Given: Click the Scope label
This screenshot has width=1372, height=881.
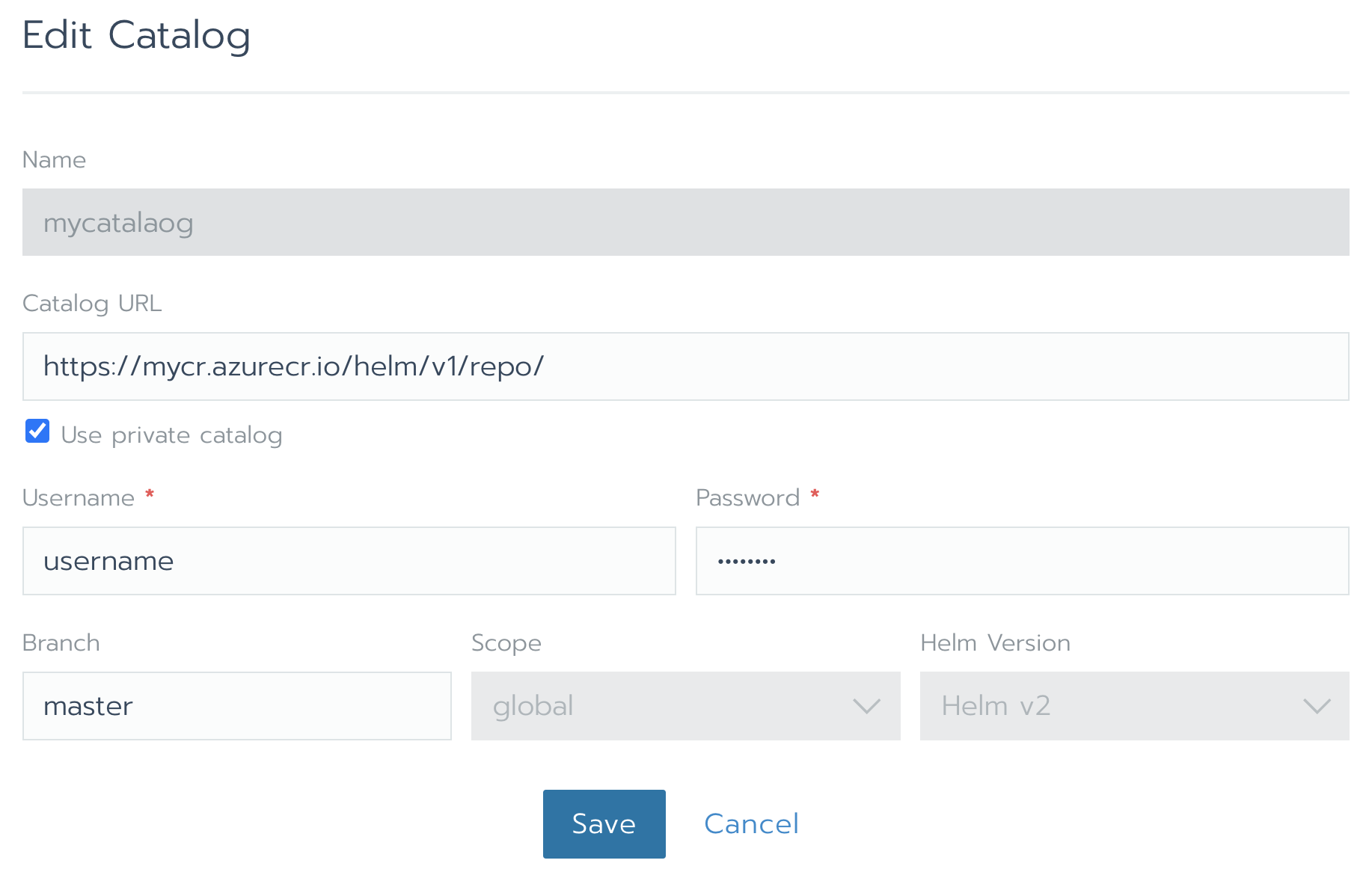Looking at the screenshot, I should [506, 643].
